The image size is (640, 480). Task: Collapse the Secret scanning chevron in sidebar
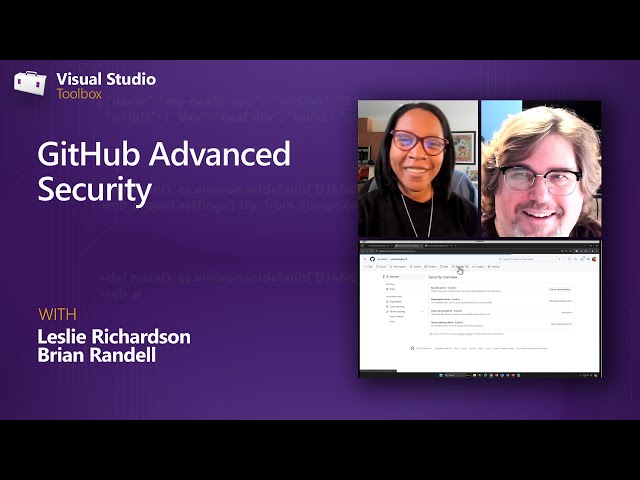422,311
